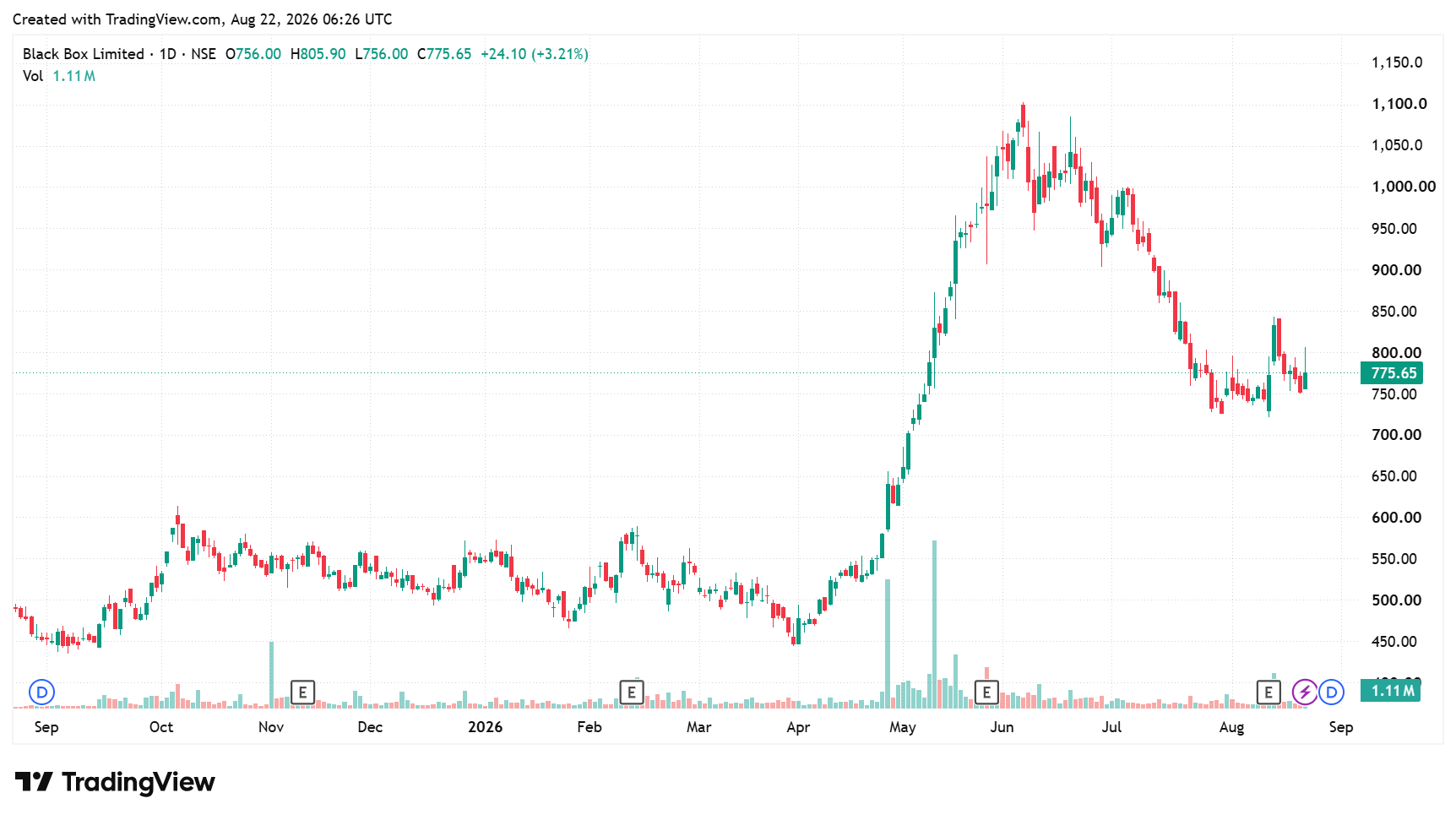Click the 950.00 price axis label
Image resolution: width=1456 pixels, height=820 pixels.
(x=1394, y=229)
